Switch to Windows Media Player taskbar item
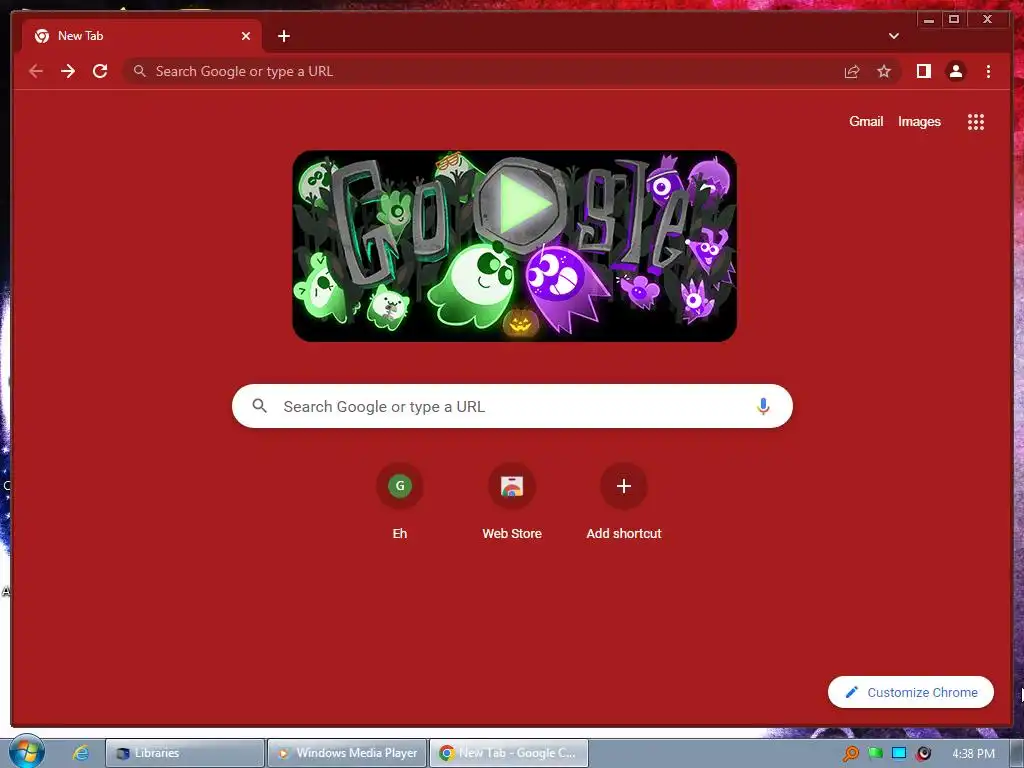 point(347,753)
